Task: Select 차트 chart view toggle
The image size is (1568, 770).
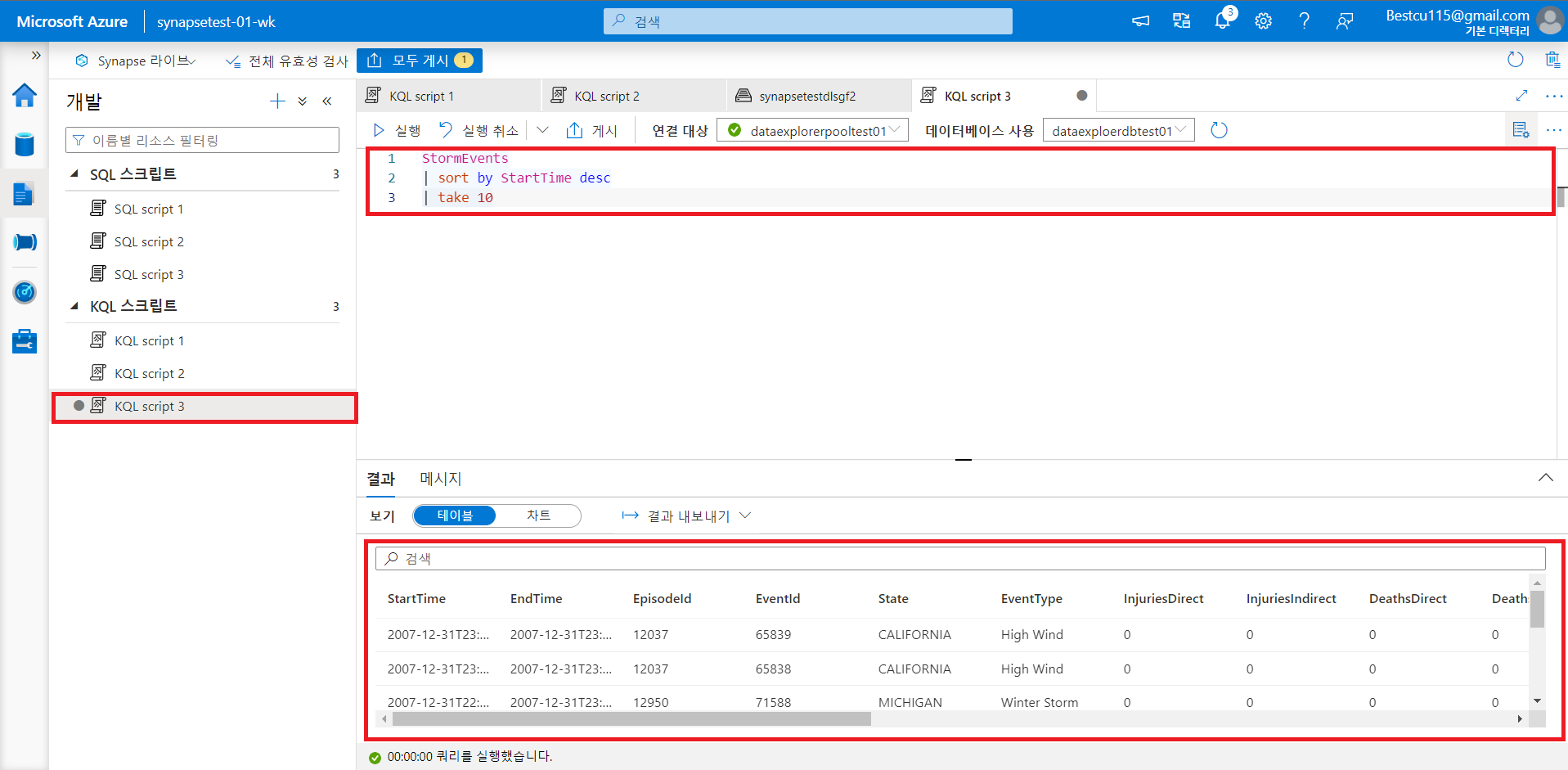Action: tap(538, 516)
